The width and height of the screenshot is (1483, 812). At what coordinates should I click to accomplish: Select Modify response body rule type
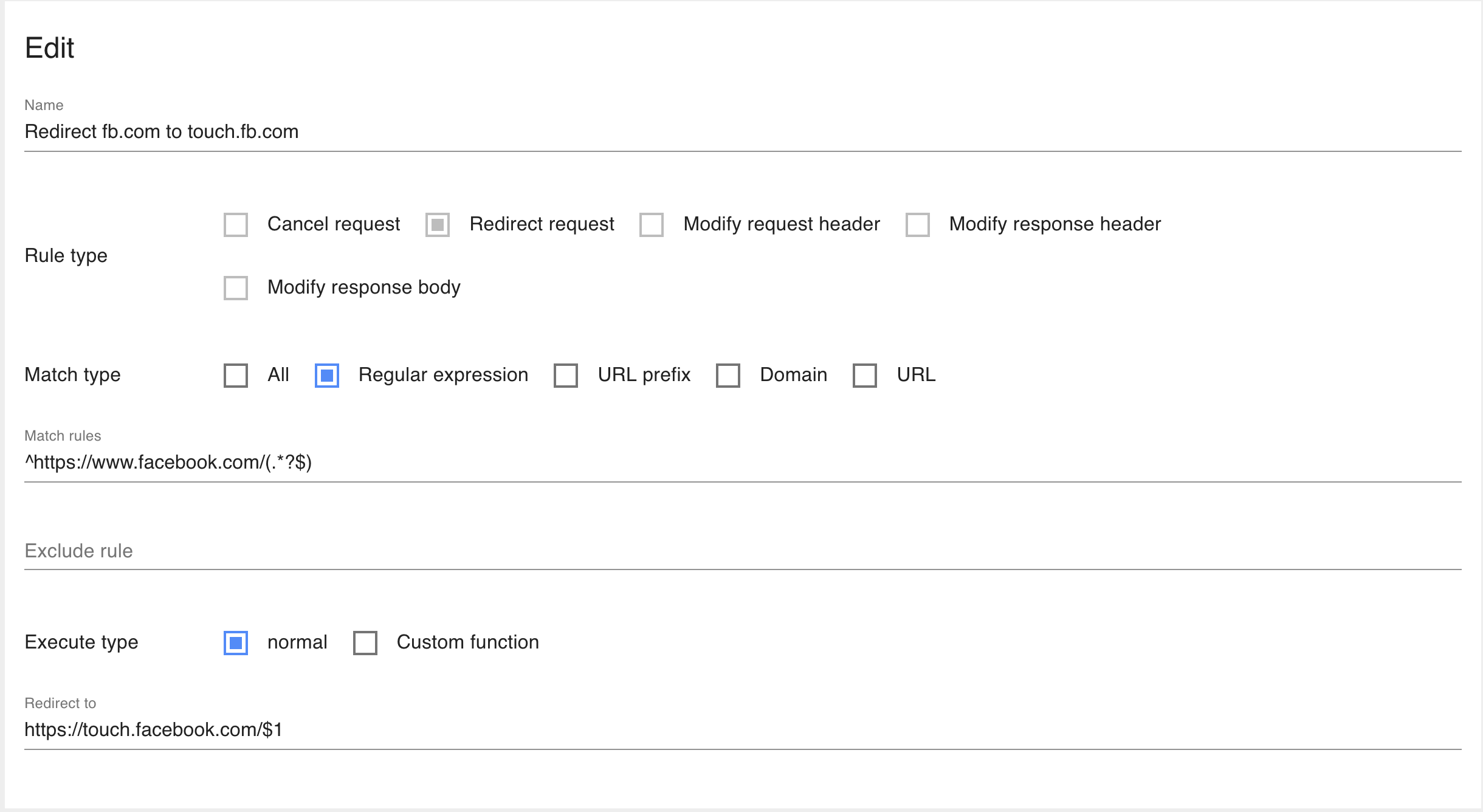pos(236,287)
